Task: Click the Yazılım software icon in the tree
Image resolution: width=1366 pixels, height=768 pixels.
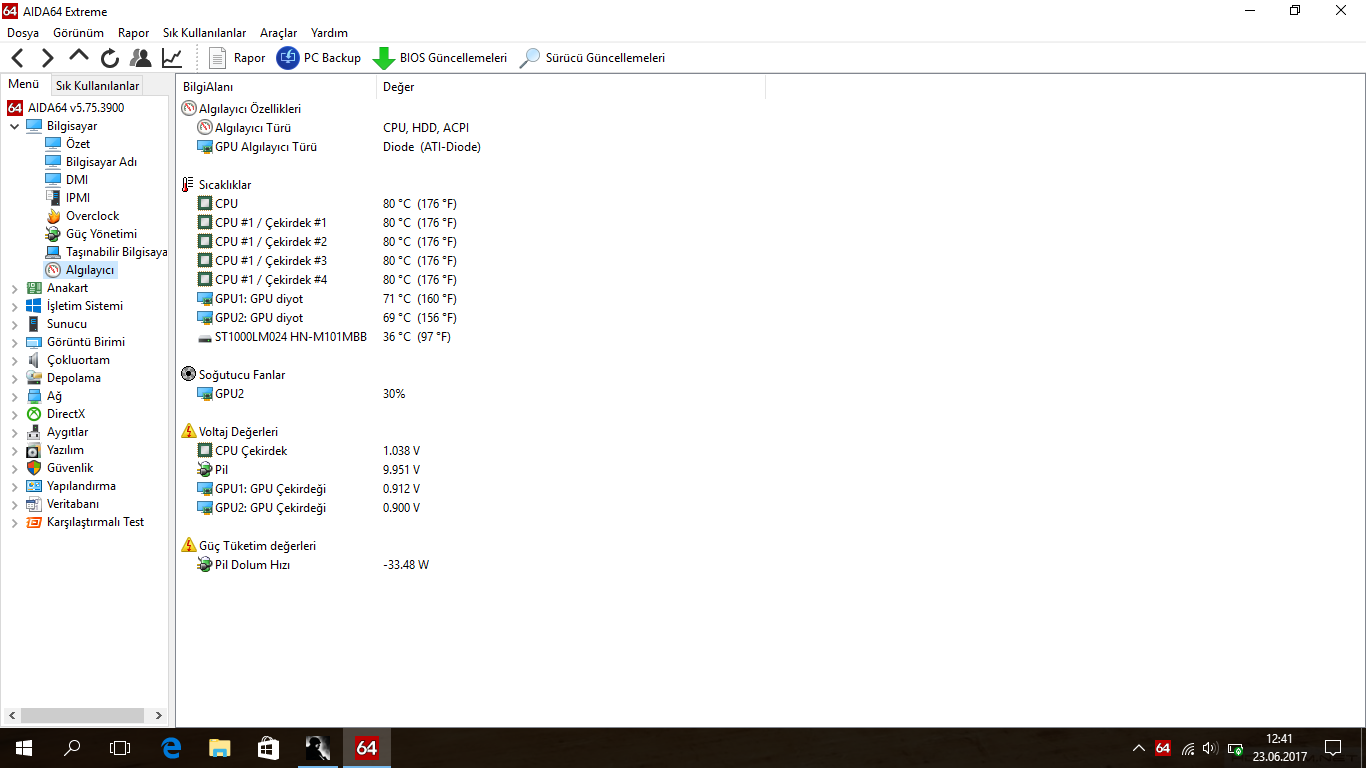Action: coord(34,451)
